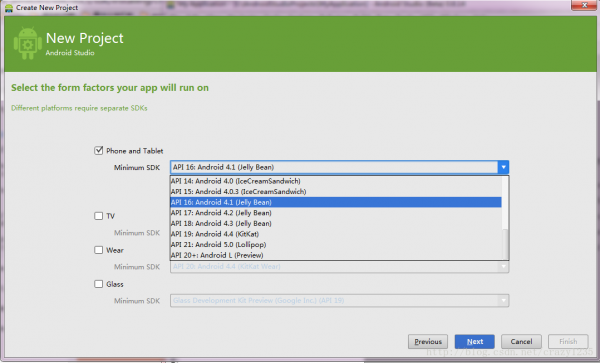Uncheck the Phone and Tablet checkbox

pos(98,150)
